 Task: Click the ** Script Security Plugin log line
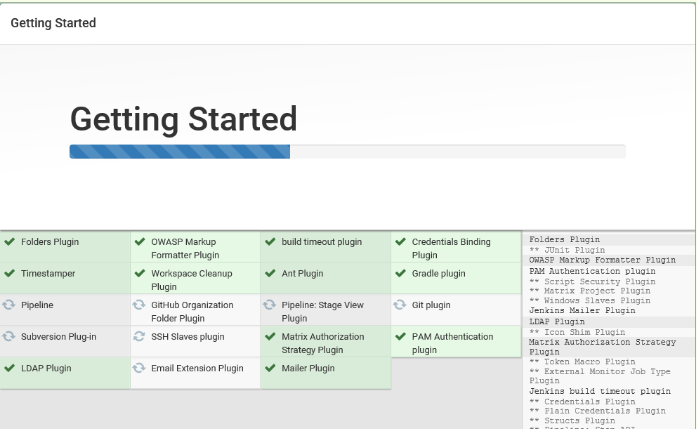coord(592,281)
